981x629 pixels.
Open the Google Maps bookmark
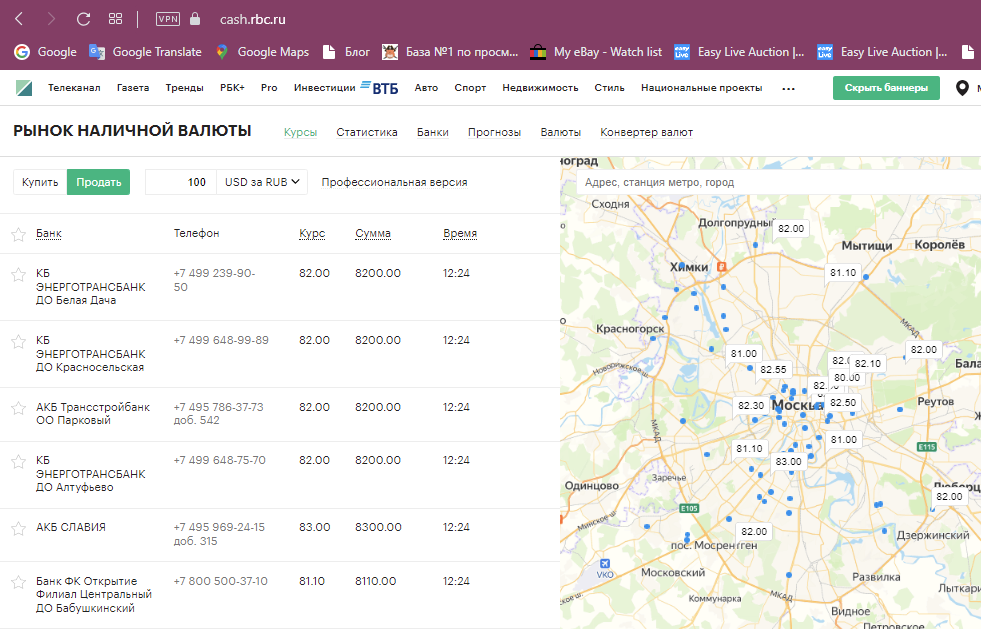(262, 52)
